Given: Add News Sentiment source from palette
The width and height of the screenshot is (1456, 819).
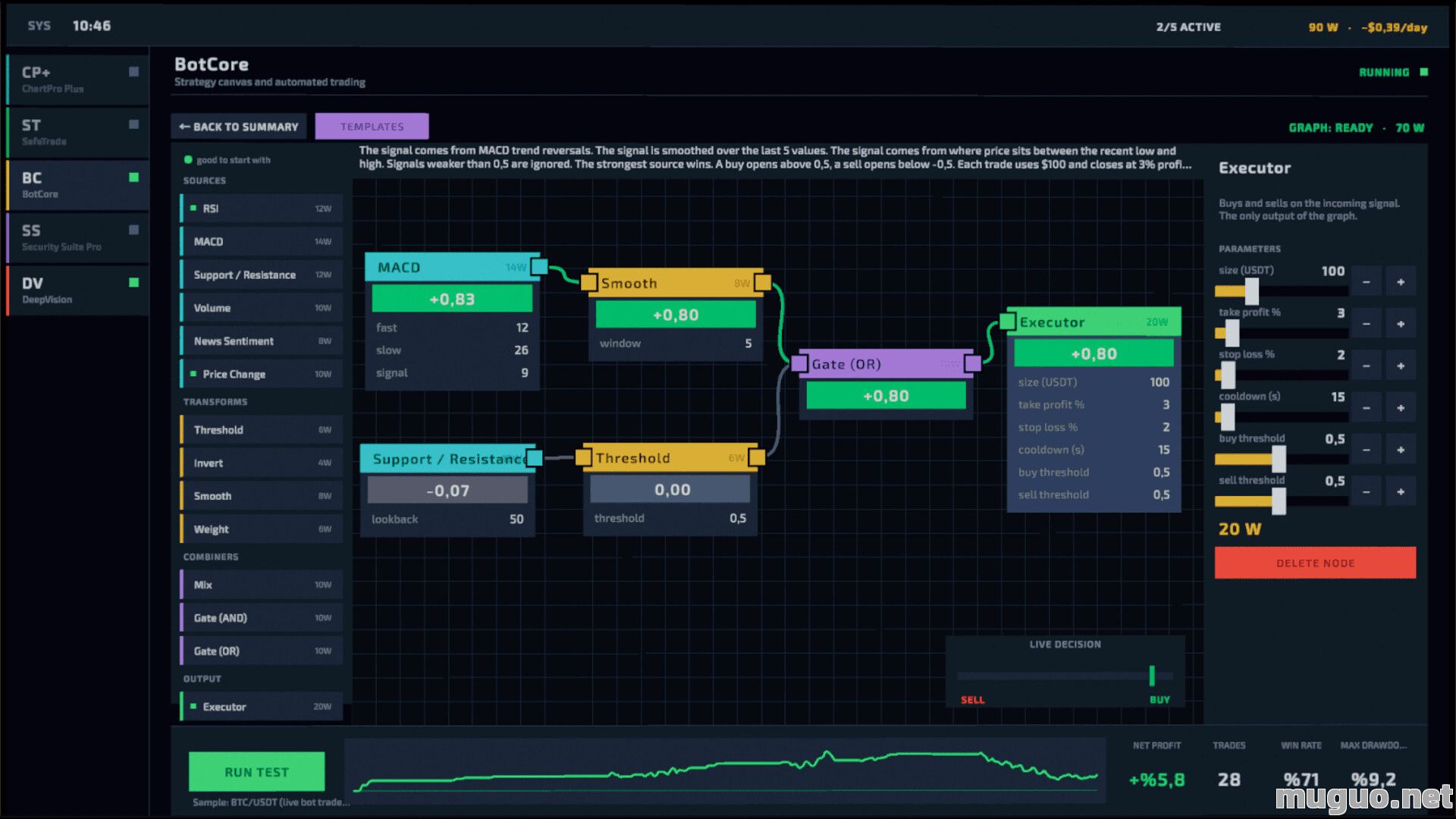Looking at the screenshot, I should point(262,341).
